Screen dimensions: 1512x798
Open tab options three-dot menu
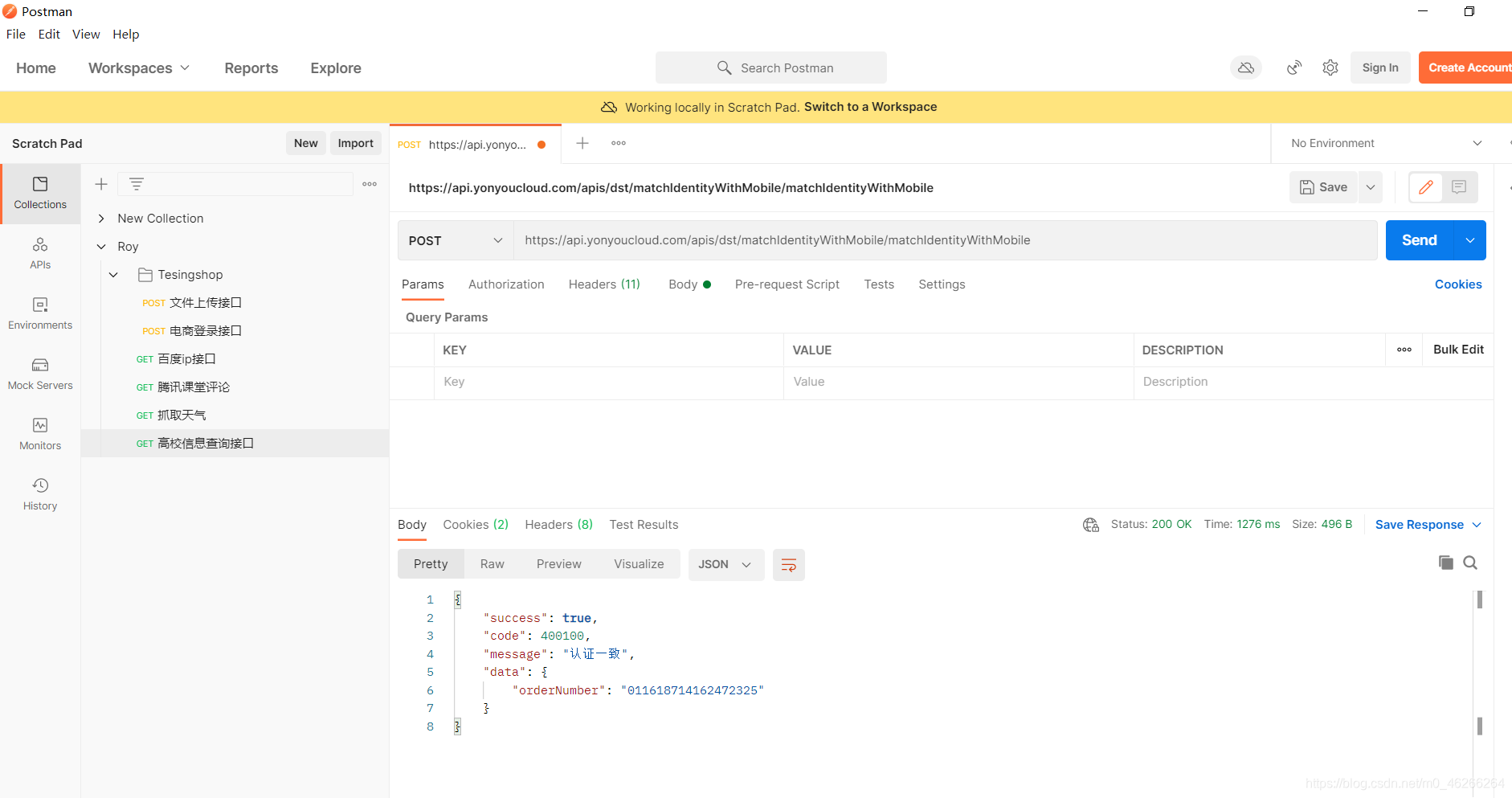(619, 143)
